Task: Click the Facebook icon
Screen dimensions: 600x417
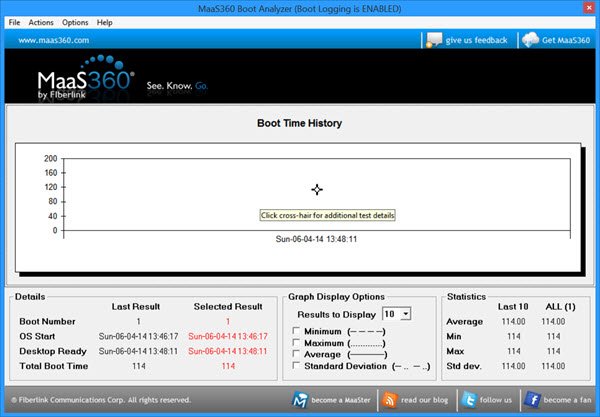Action: click(532, 400)
